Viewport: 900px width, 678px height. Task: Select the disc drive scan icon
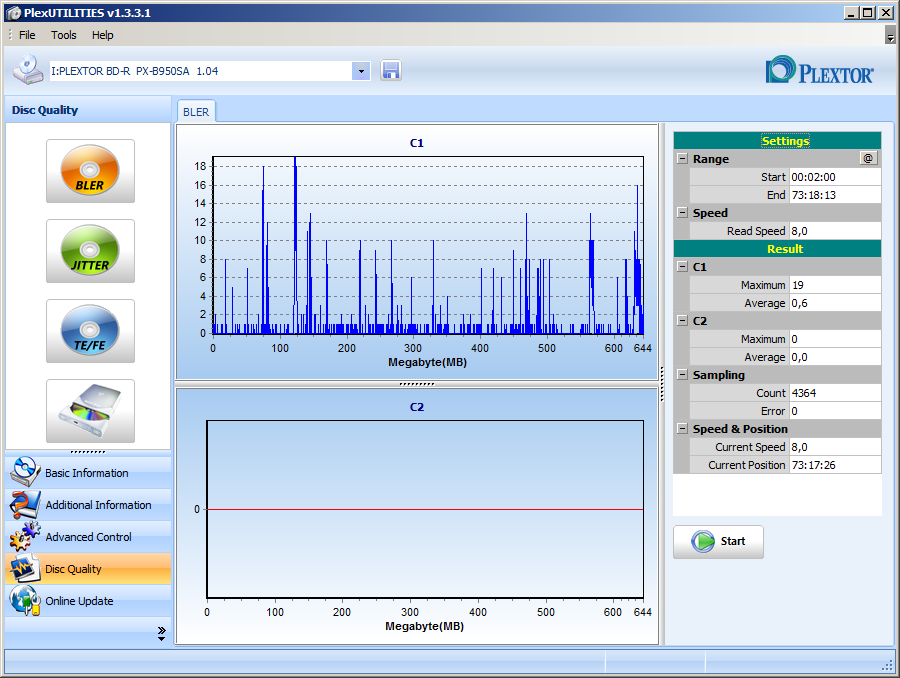coord(90,410)
